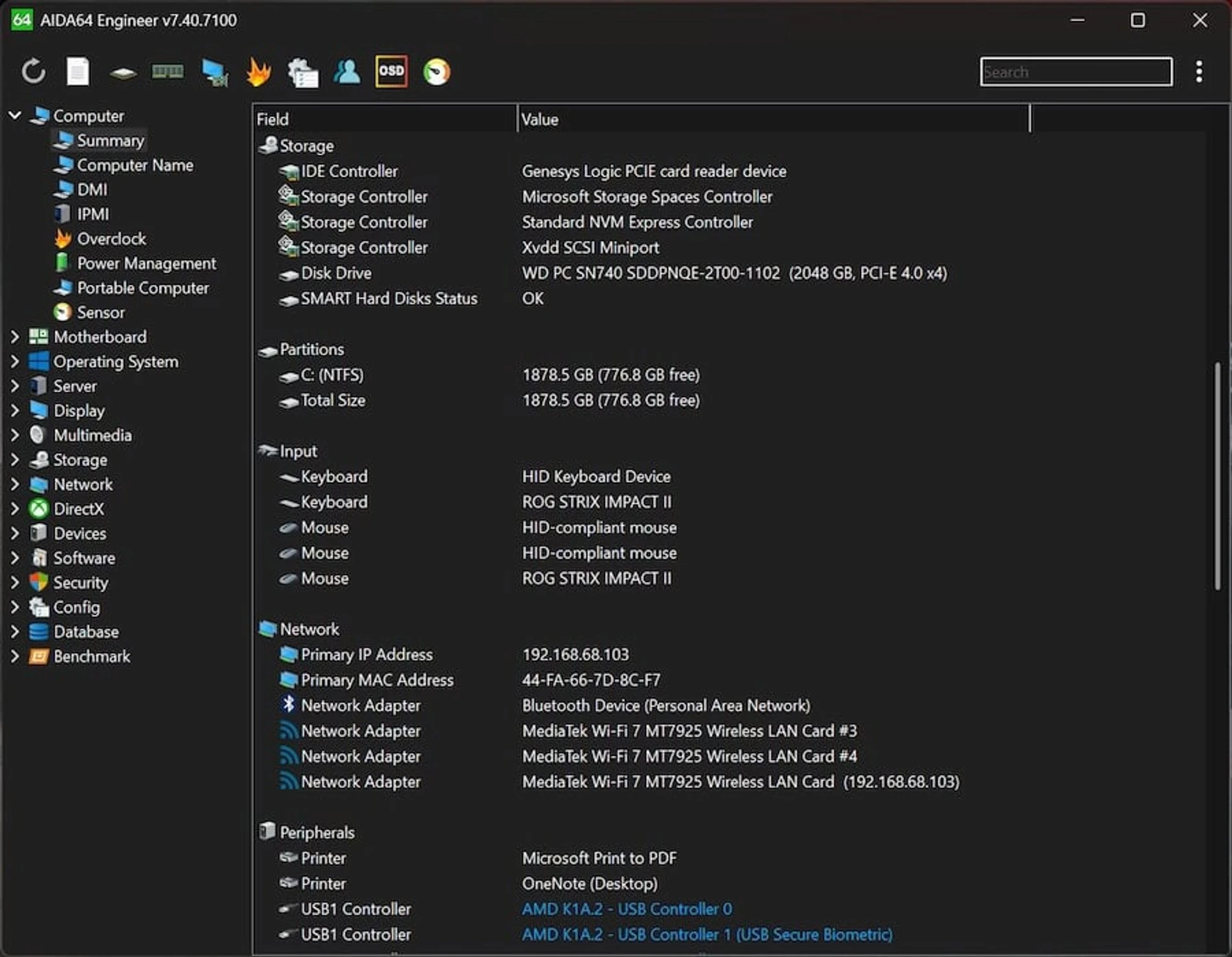The width and height of the screenshot is (1232, 957).
Task: Expand the Display tree node
Action: point(15,410)
